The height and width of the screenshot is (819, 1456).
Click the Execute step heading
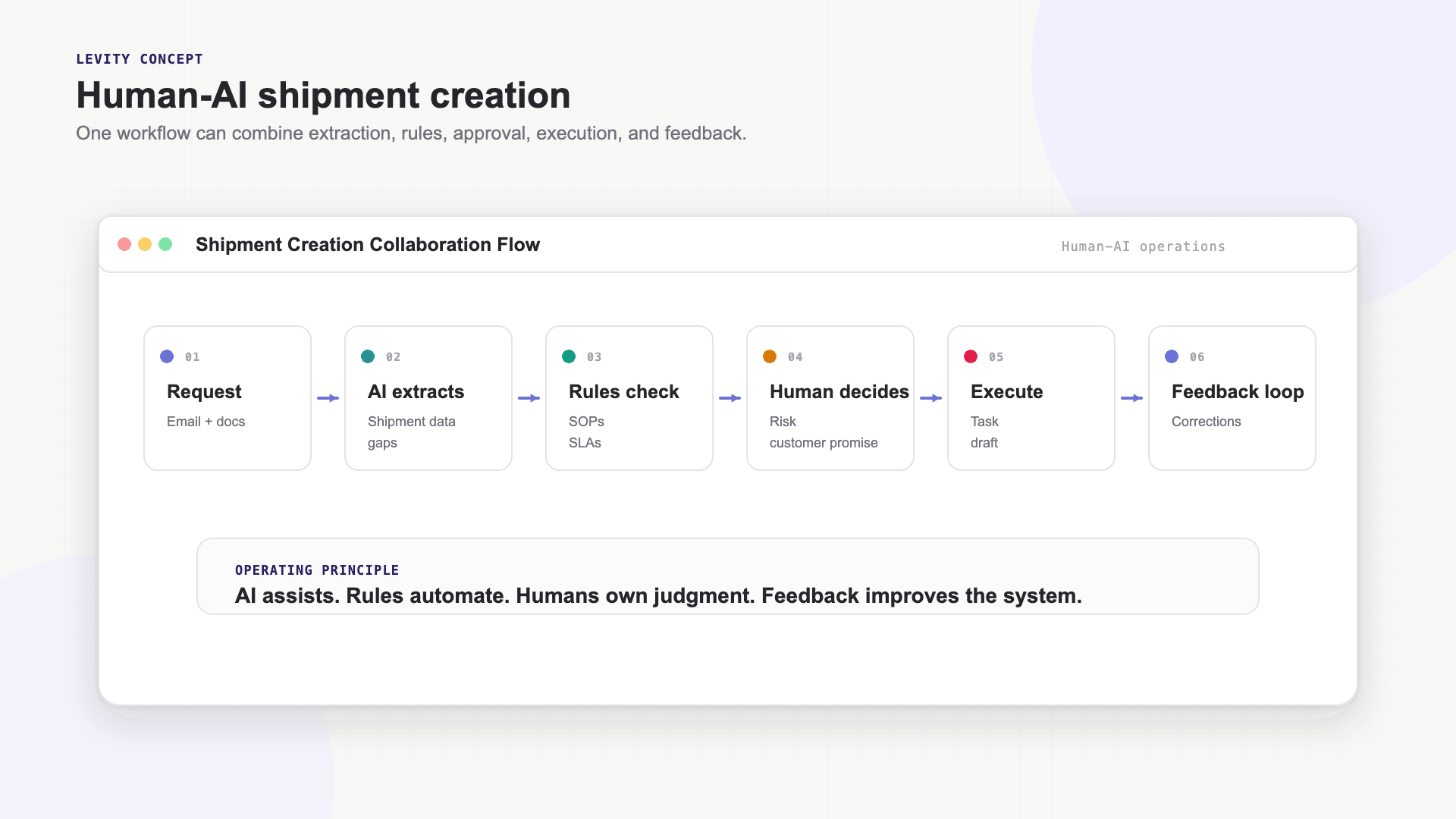(x=1007, y=392)
